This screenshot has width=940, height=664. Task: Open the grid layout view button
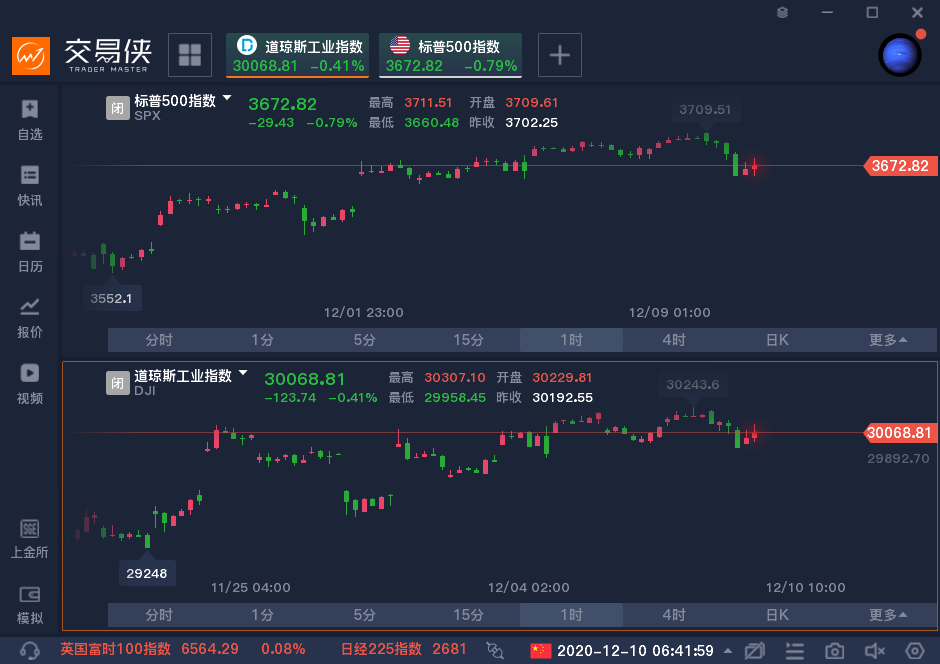[x=190, y=55]
